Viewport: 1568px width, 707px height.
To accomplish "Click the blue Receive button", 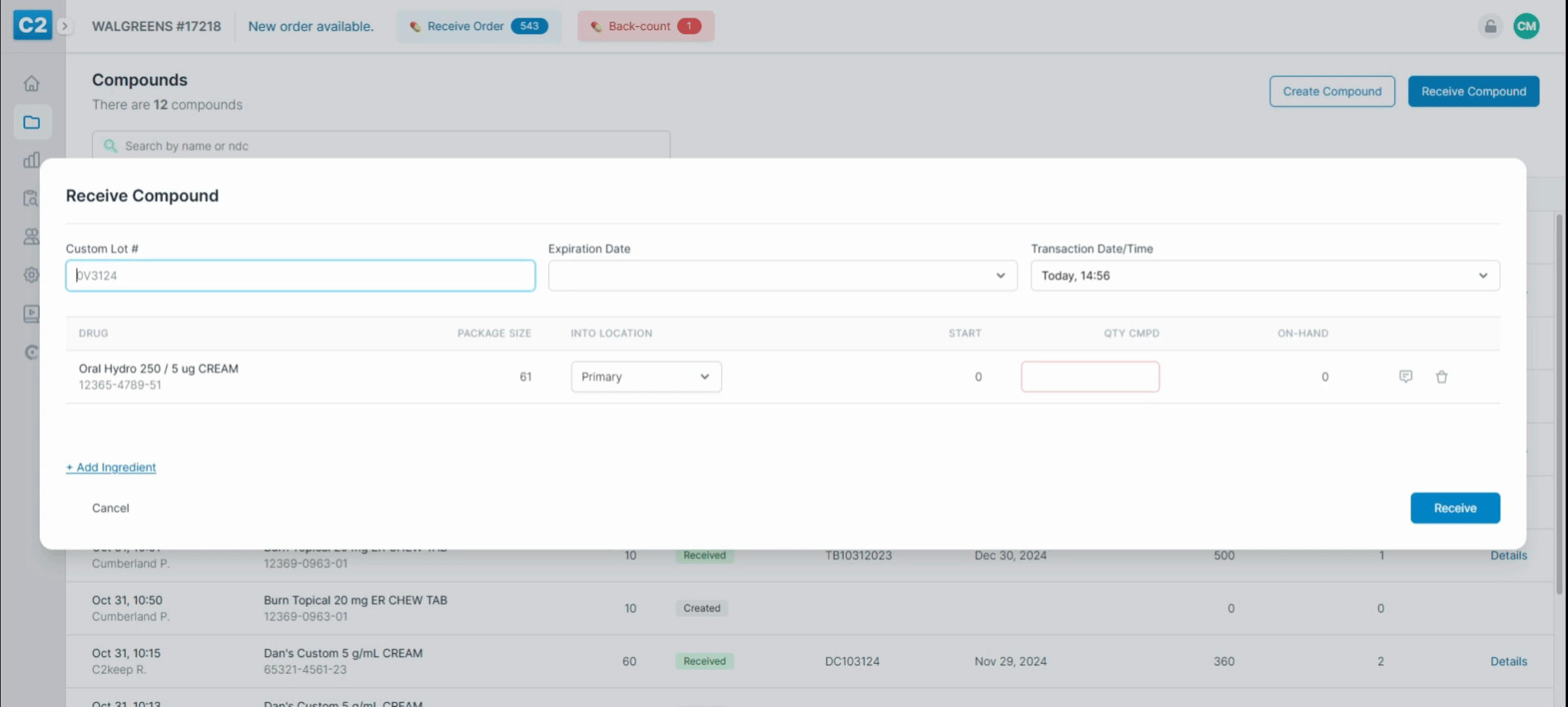I will [1455, 508].
